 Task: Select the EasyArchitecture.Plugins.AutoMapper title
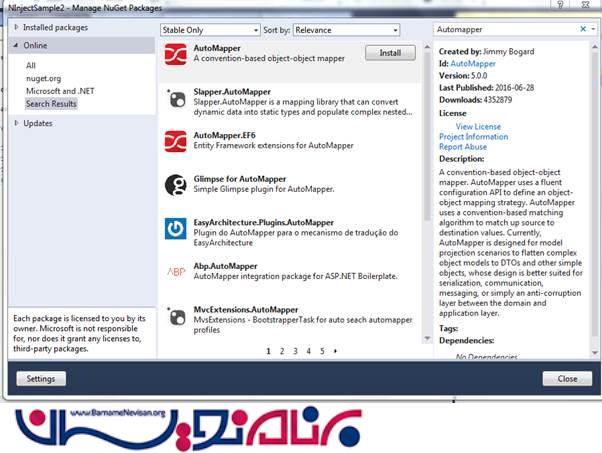[x=263, y=223]
